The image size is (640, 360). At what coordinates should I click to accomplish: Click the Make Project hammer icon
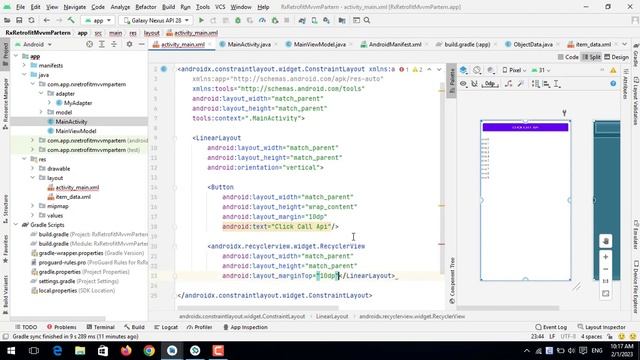[x=71, y=20]
